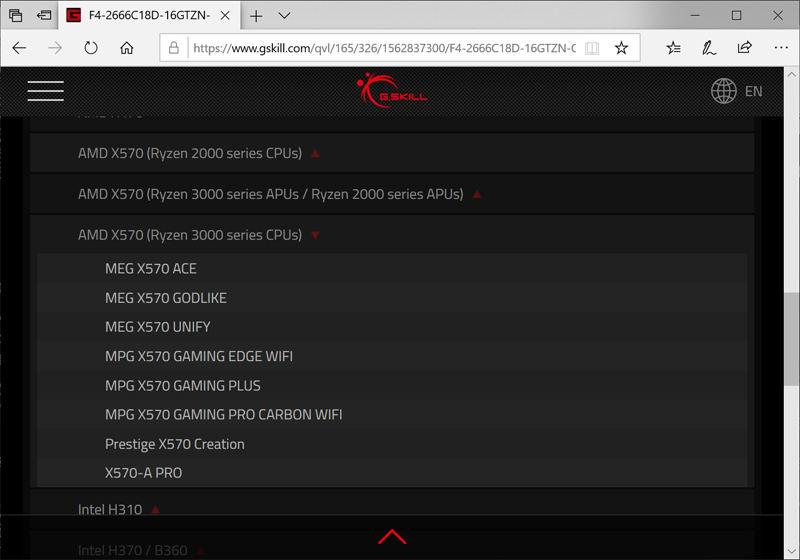Maximize the browser window
Image resolution: width=800 pixels, height=560 pixels.
click(x=736, y=16)
